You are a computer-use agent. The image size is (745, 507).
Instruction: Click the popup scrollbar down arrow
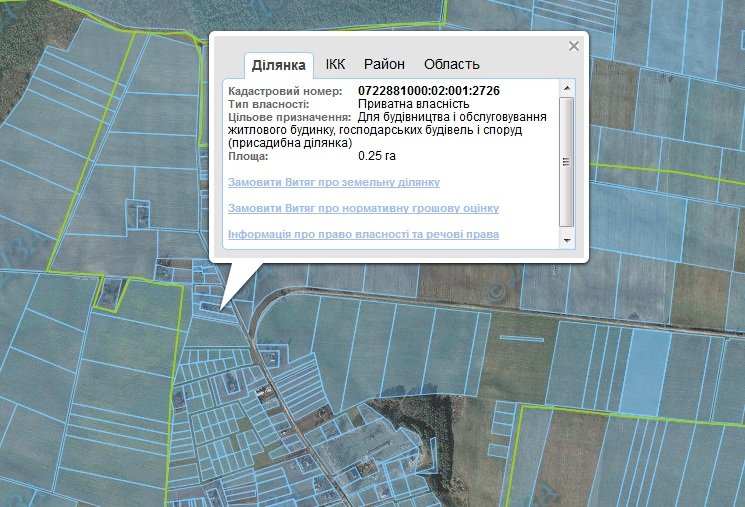point(566,241)
